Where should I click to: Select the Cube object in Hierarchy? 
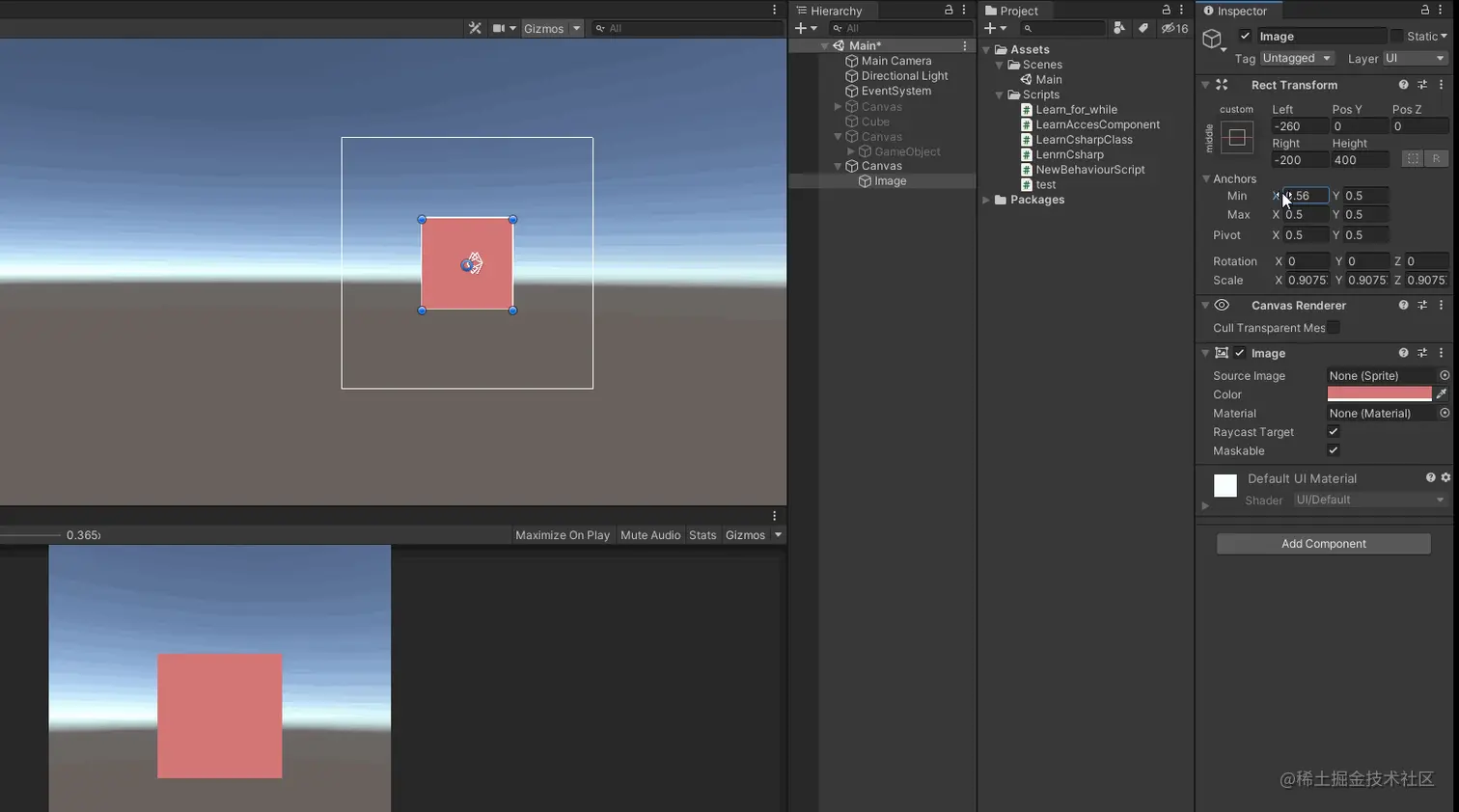tap(875, 122)
